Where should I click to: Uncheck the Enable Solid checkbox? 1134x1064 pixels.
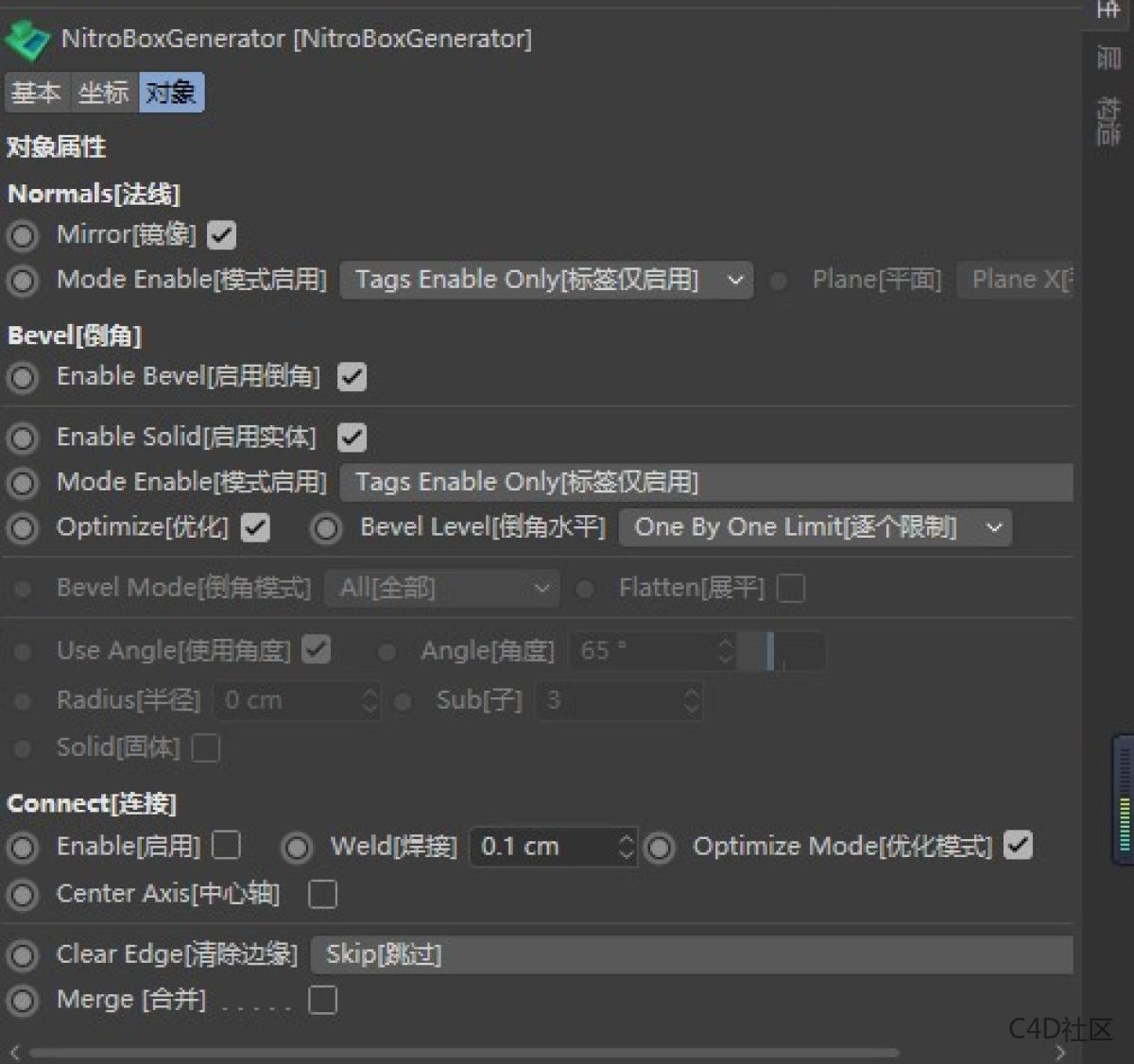pyautogui.click(x=352, y=437)
